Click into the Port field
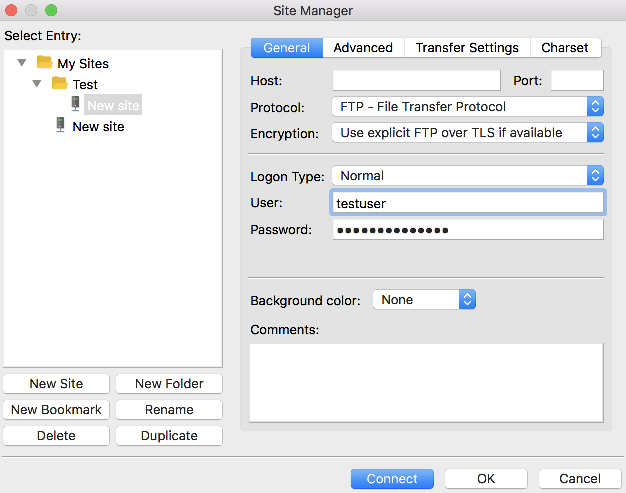 coord(577,81)
